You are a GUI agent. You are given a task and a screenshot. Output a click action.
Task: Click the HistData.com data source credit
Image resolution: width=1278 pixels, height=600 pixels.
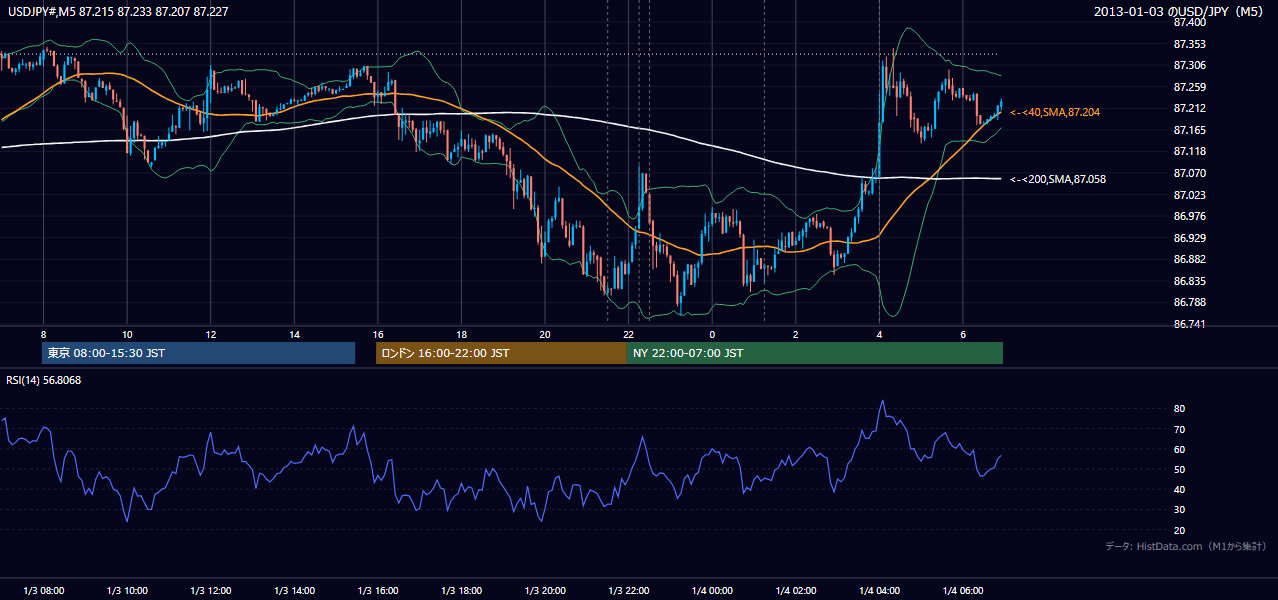click(x=1185, y=546)
